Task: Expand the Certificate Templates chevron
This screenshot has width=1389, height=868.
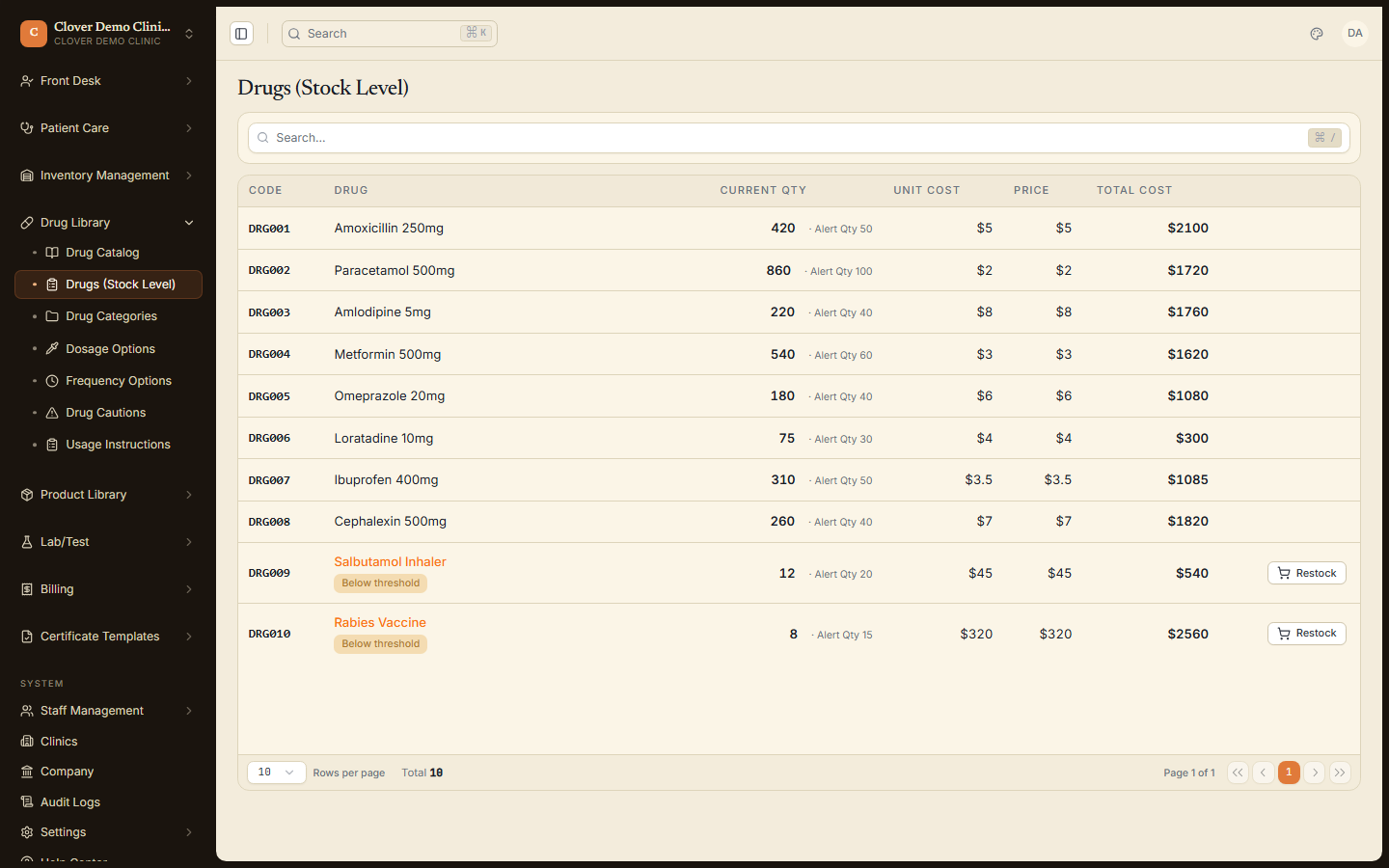Action: click(189, 637)
